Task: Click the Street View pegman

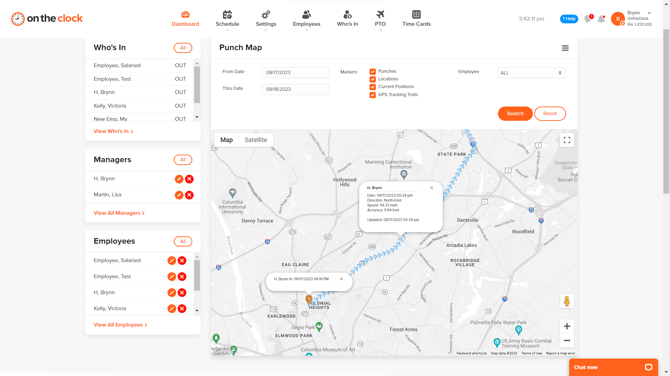Action: click(567, 301)
